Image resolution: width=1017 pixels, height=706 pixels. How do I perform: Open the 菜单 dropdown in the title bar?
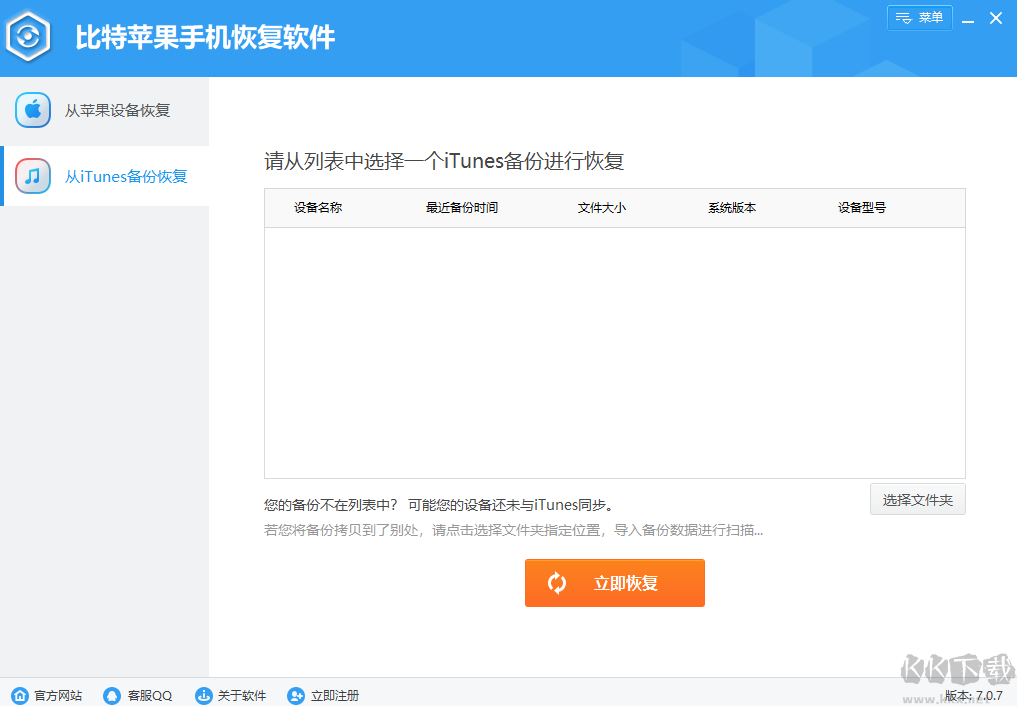[919, 17]
